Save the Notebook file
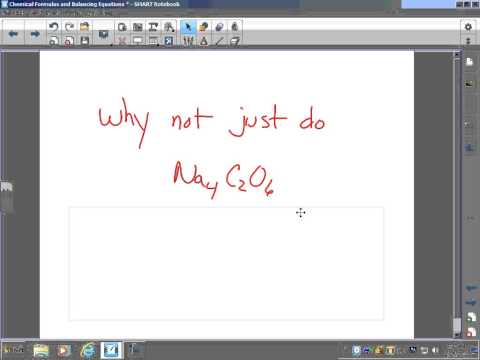The height and width of the screenshot is (360, 480). pos(85,41)
